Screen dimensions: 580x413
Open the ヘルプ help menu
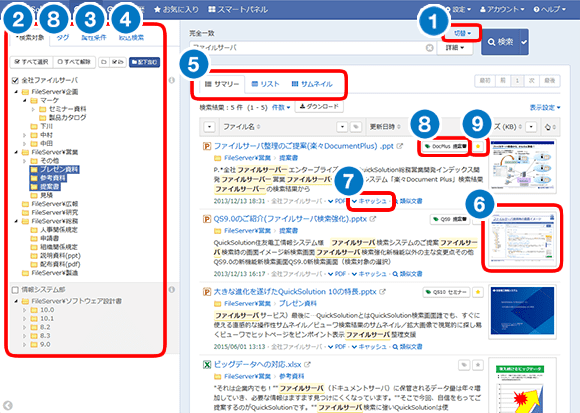tap(550, 9)
